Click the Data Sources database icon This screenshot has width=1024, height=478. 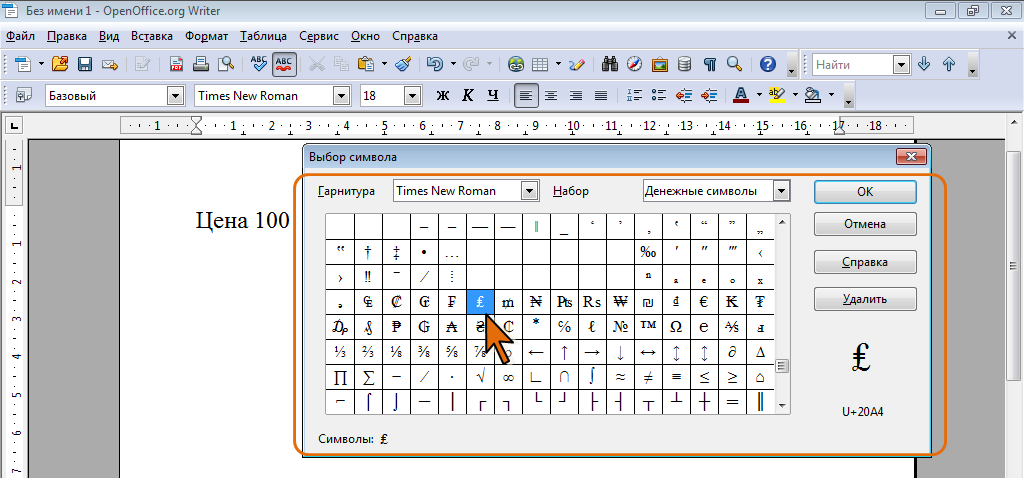coord(684,64)
